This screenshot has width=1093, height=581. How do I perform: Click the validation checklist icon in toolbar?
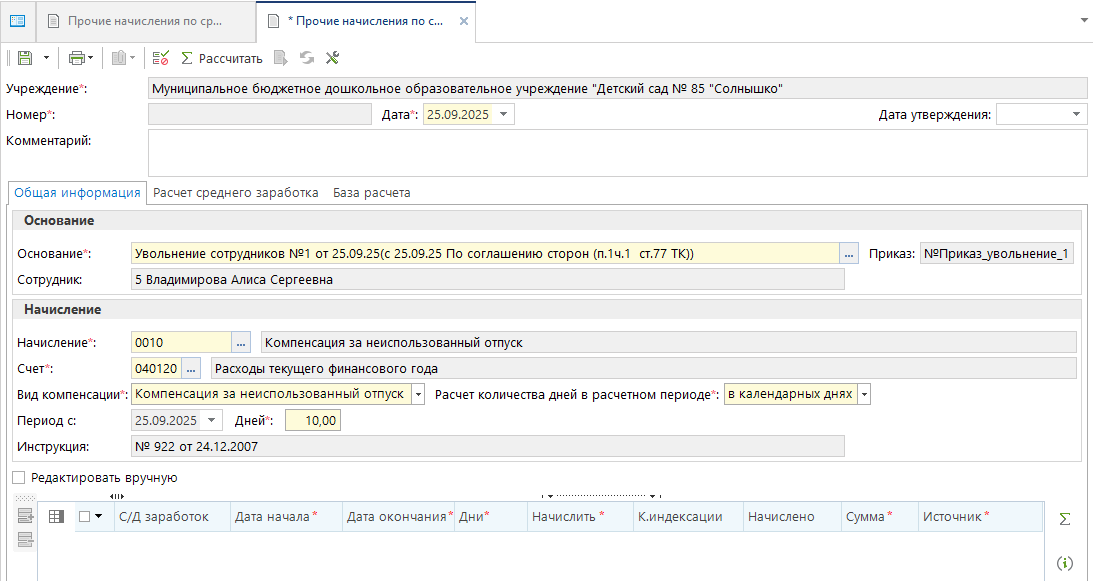coord(161,58)
